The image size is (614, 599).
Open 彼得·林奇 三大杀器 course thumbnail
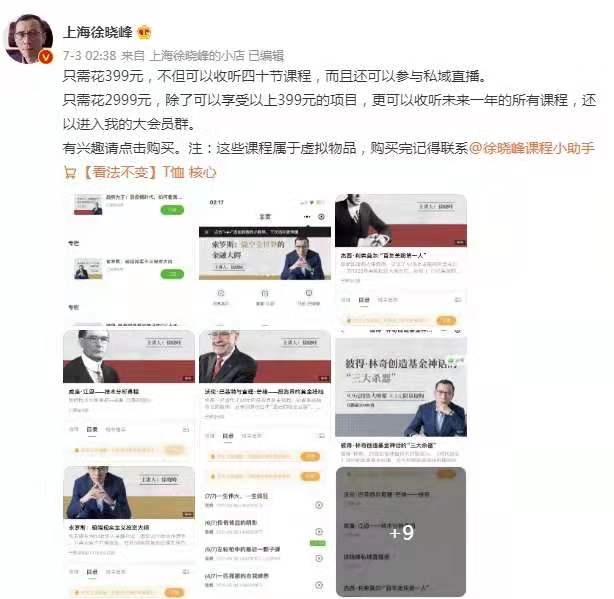click(401, 396)
